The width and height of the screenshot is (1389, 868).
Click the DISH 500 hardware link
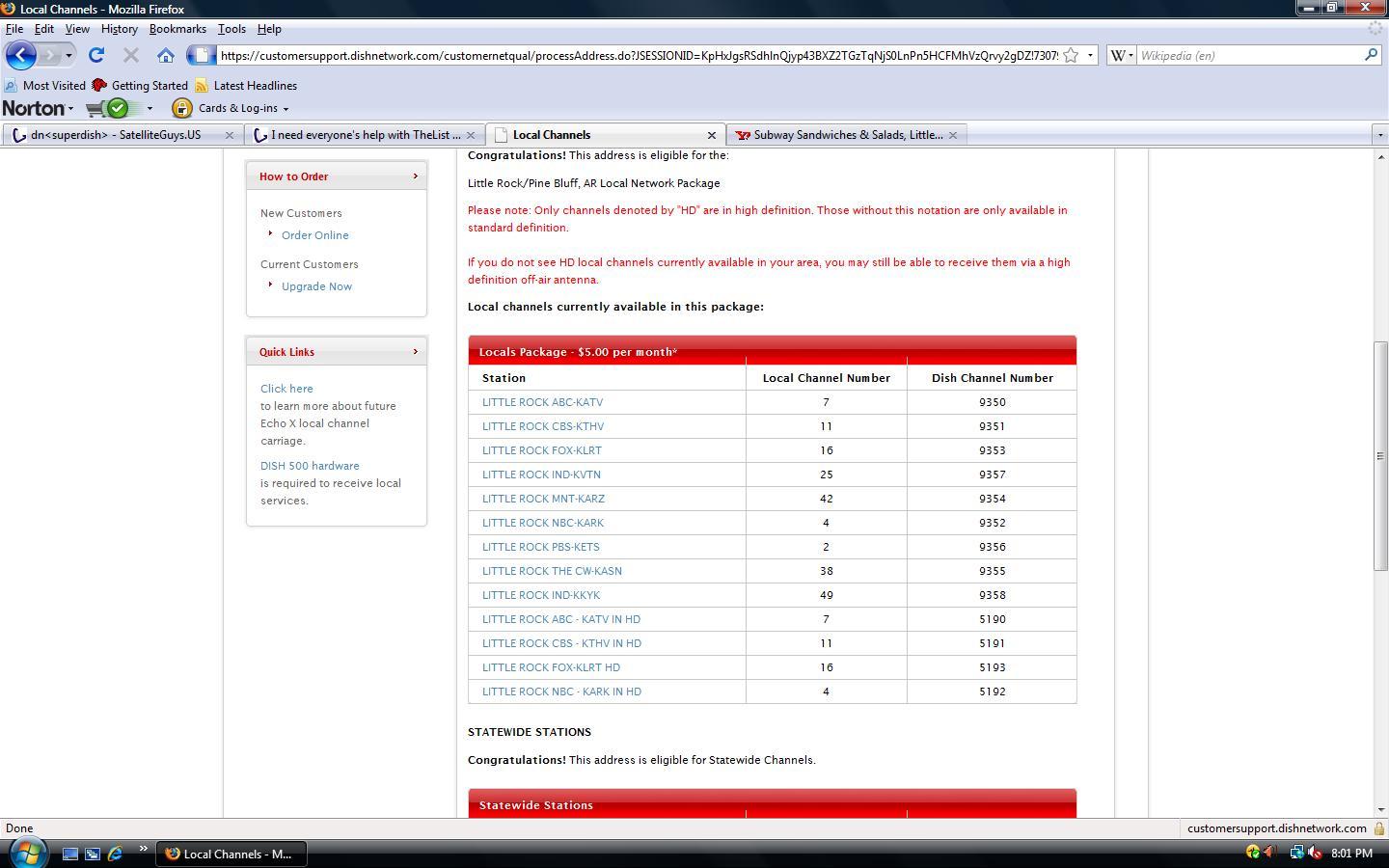pos(310,466)
